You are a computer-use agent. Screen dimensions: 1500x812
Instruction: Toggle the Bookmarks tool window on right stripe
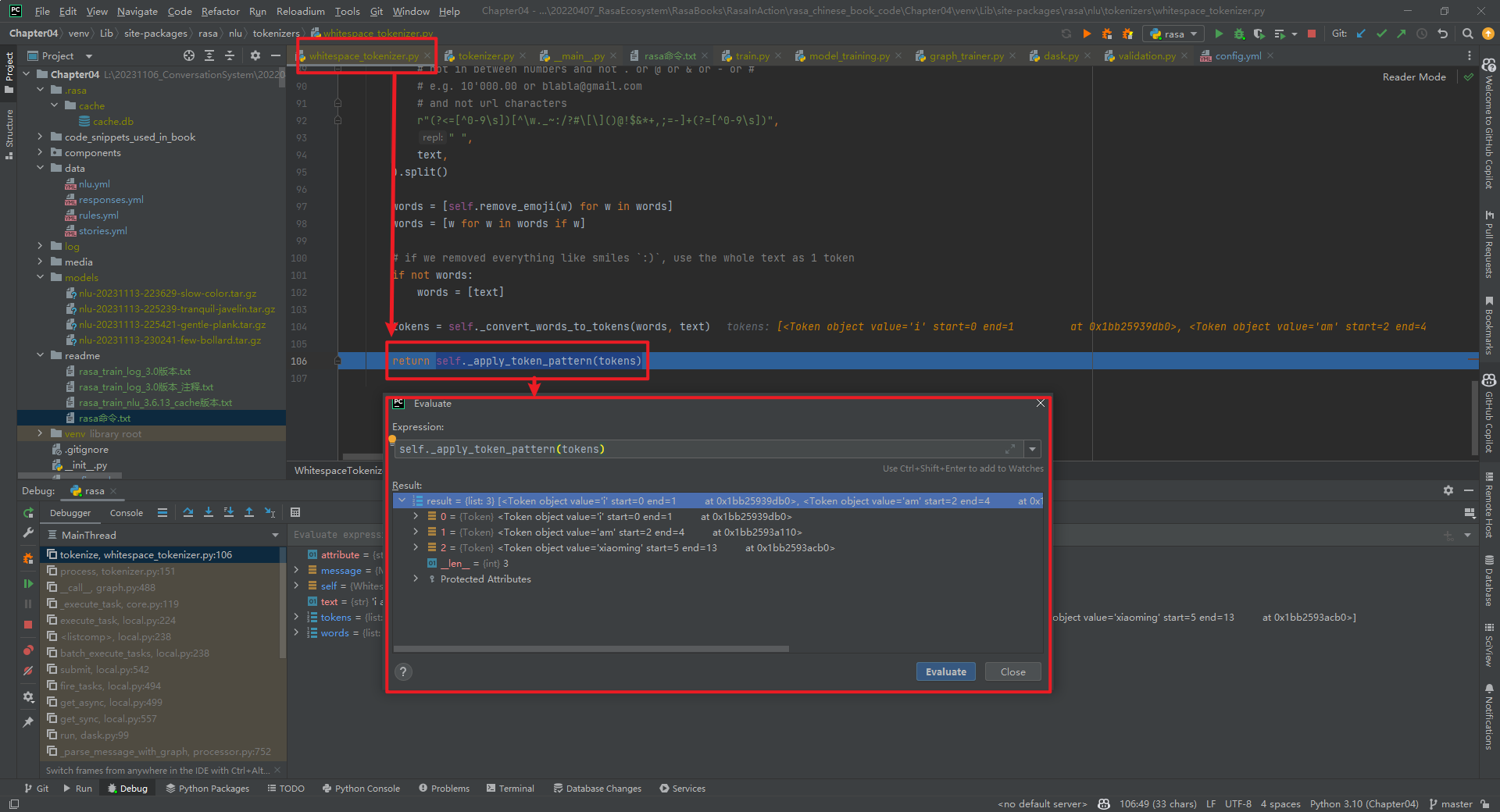tap(1489, 326)
